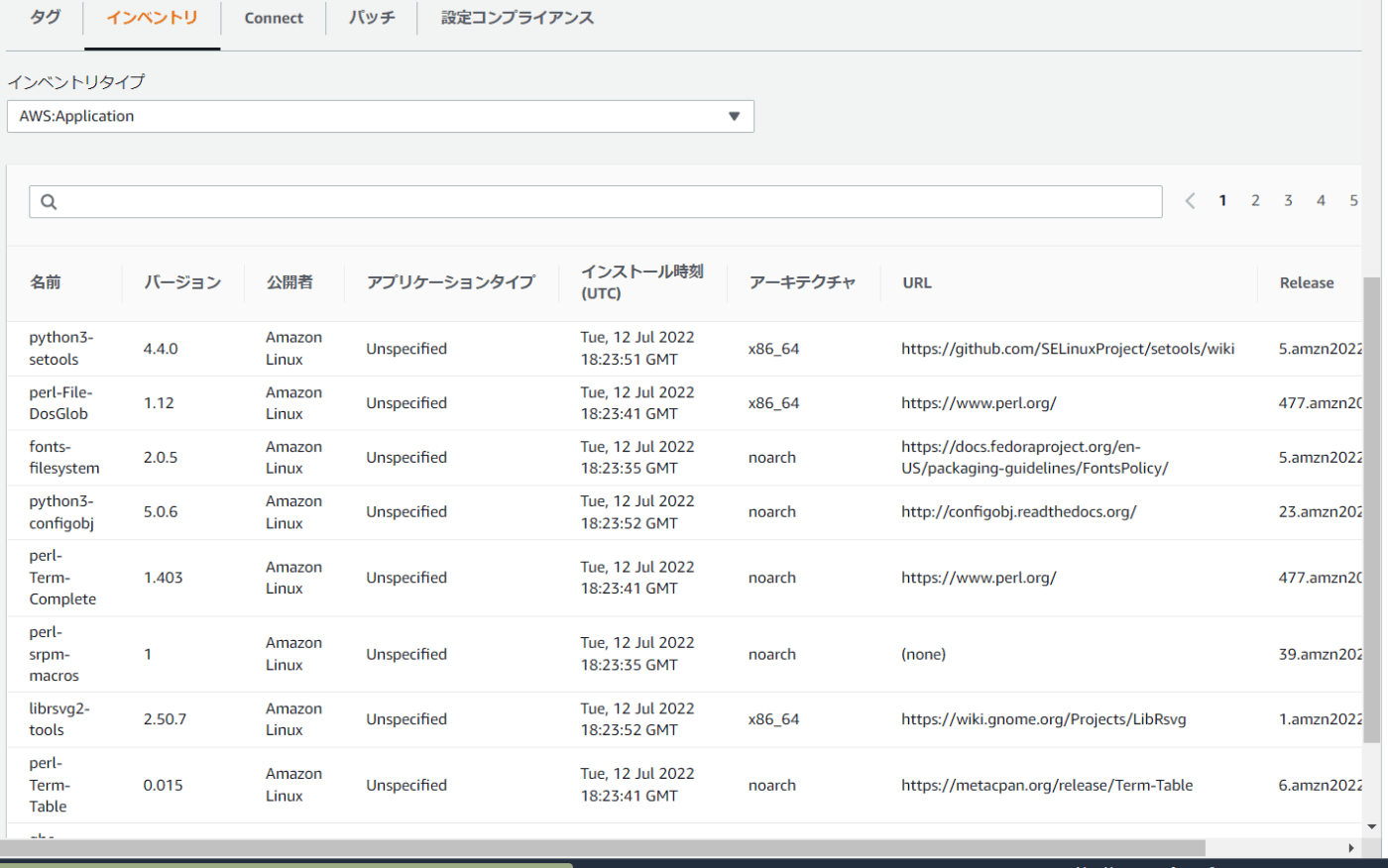Screen dimensions: 1388x868
Task: Click the scroll-down arrow
Action: pos(1372,826)
